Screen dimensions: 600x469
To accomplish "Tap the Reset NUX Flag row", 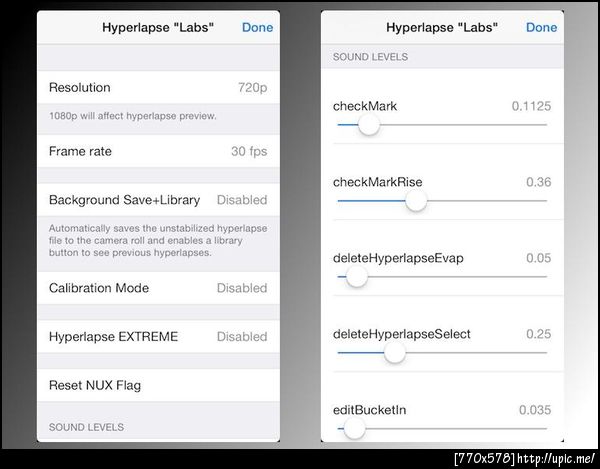I will pyautogui.click(x=158, y=385).
